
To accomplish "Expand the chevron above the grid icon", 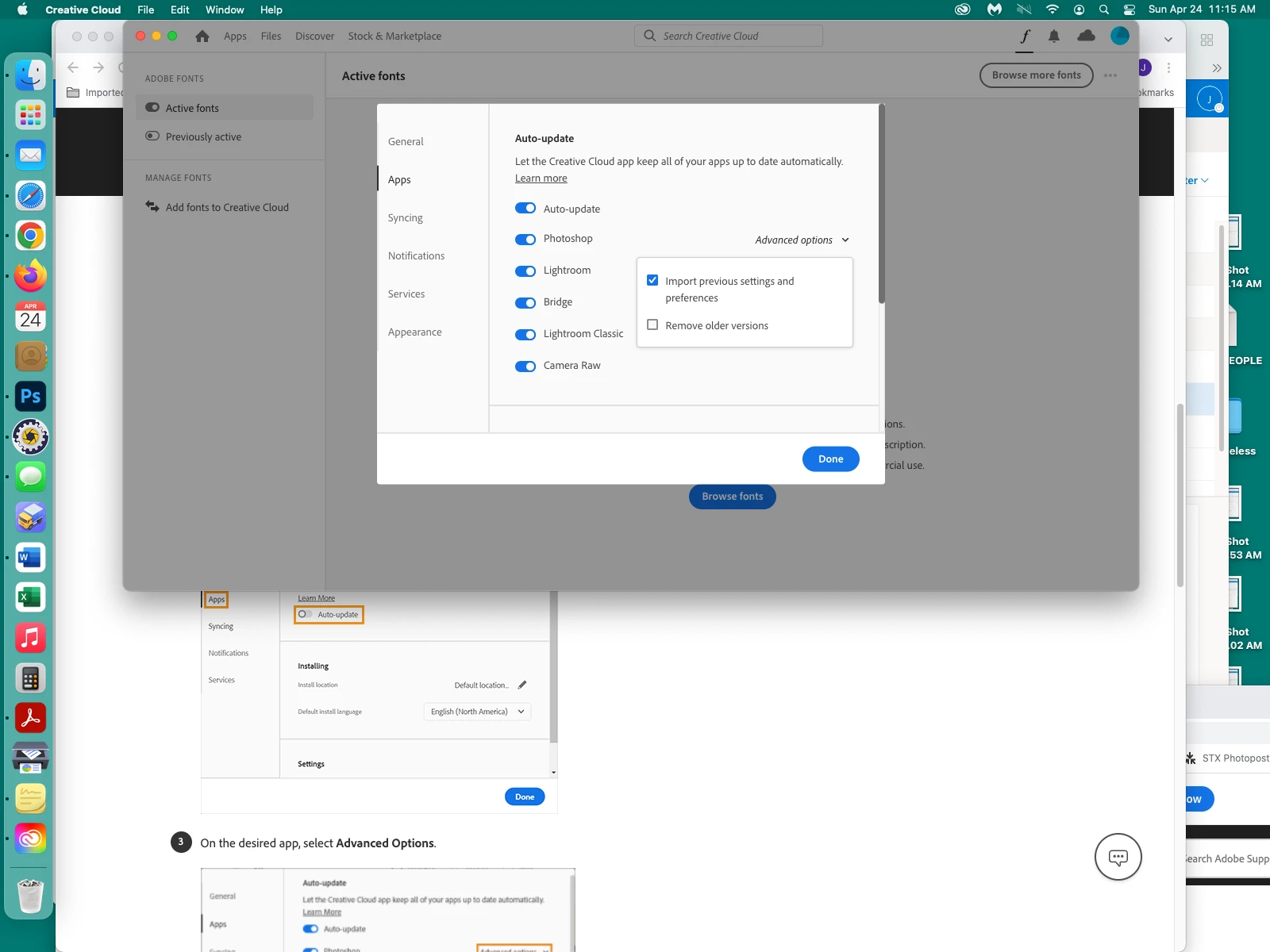I will point(1168,39).
